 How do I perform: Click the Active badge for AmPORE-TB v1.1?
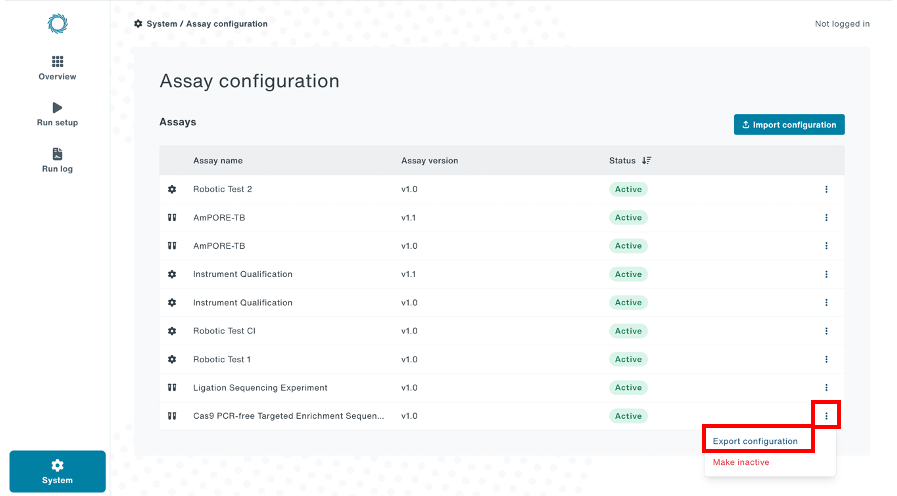628,217
